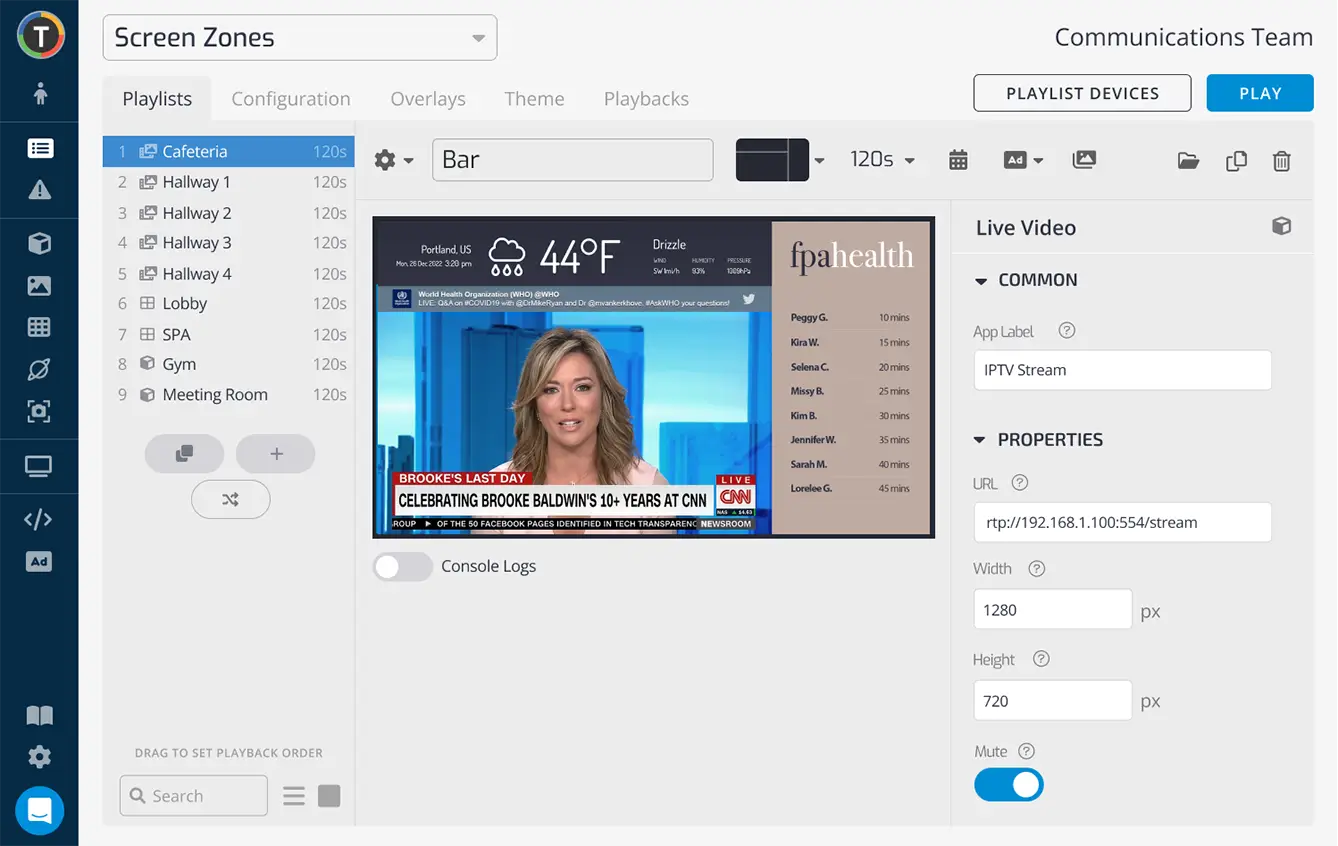Open the media image icon in sidebar
The image size is (1338, 846).
40,285
